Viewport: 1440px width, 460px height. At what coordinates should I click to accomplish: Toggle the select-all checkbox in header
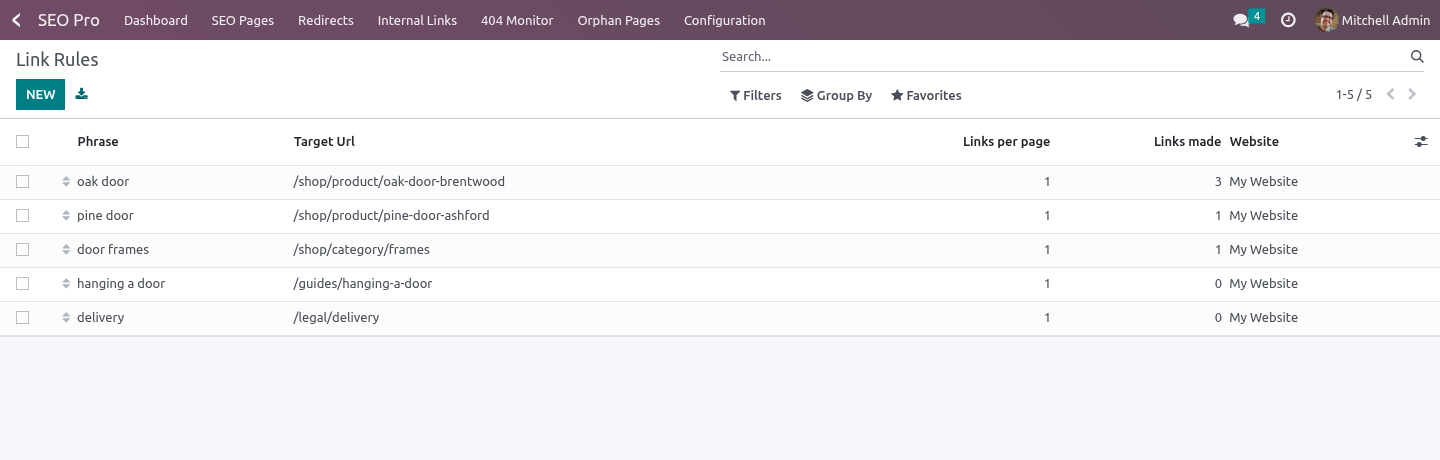point(22,142)
